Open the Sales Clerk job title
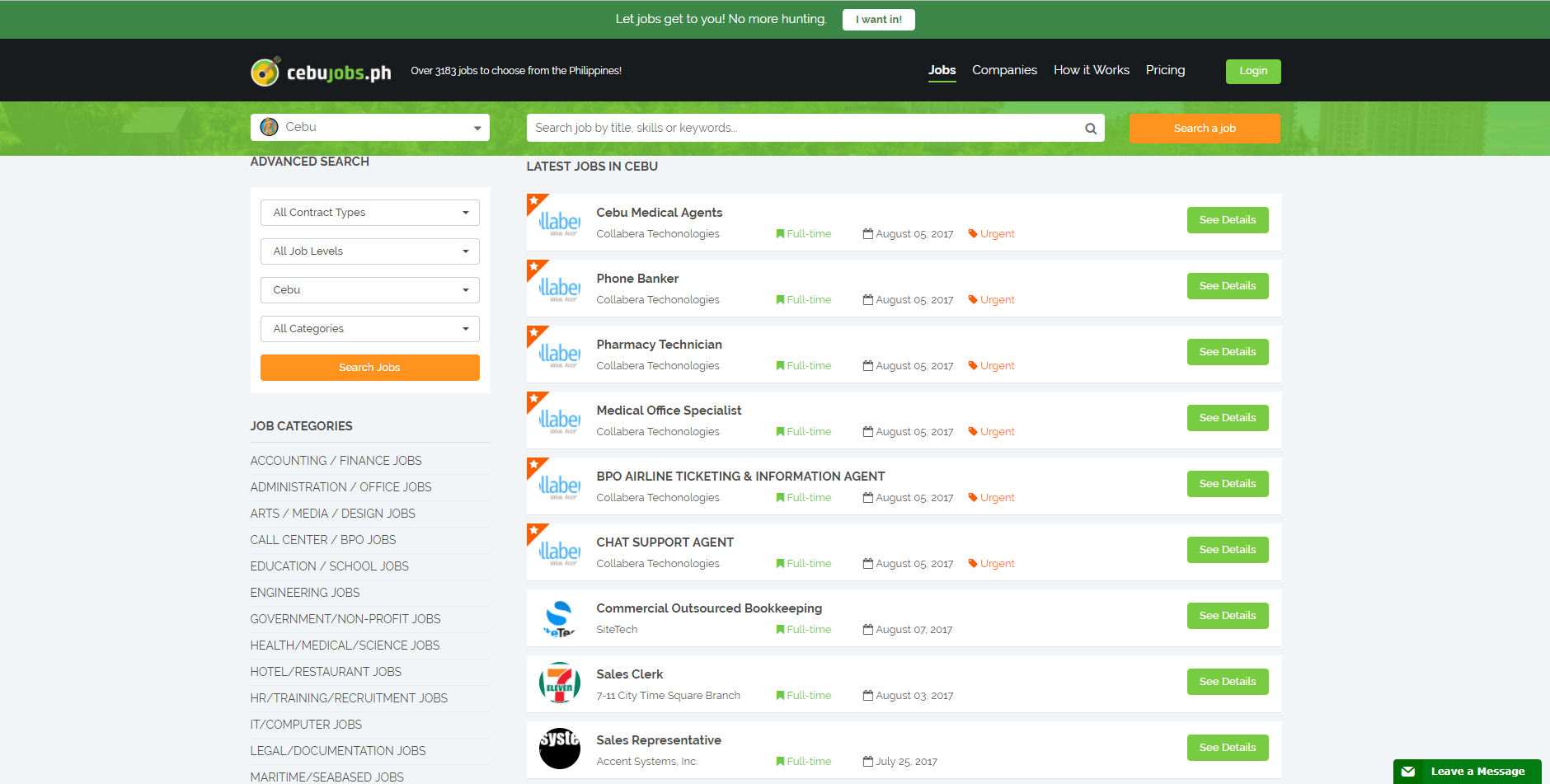 click(630, 674)
